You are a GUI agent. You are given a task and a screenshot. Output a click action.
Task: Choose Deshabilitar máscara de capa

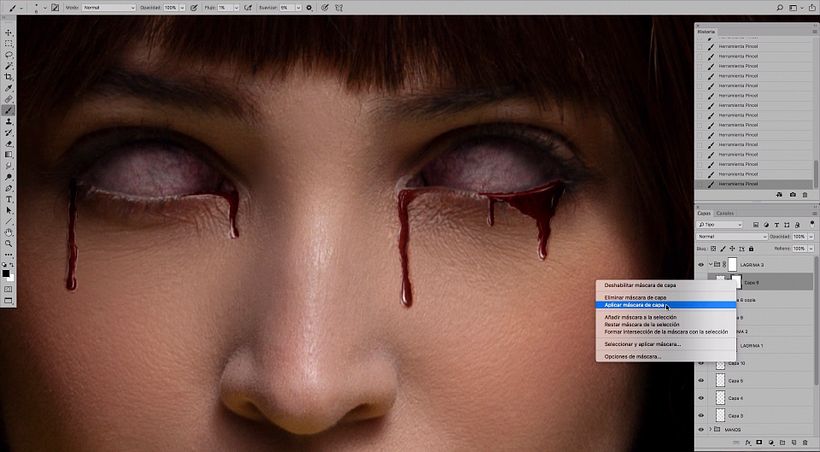tap(640, 285)
